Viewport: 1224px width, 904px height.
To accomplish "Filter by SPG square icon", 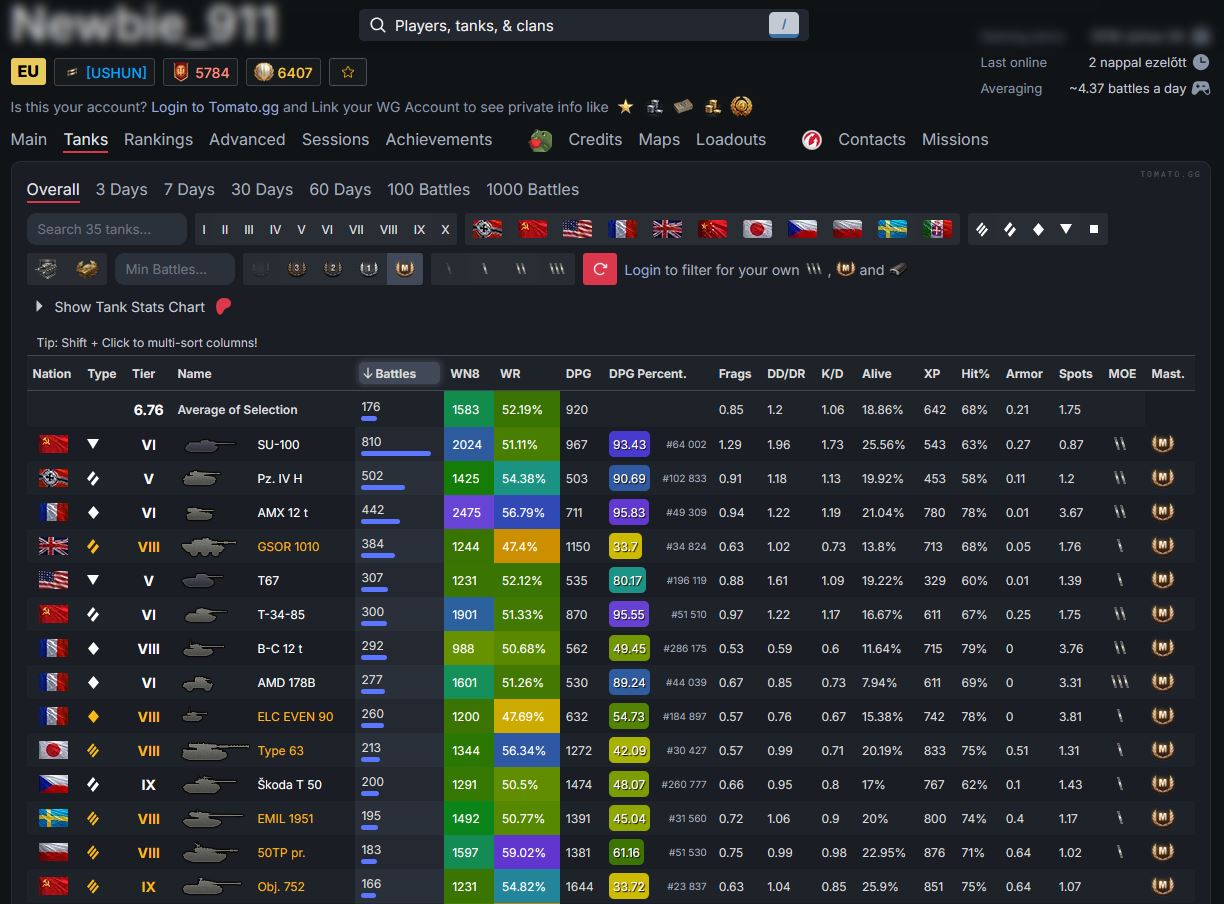I will click(x=1094, y=229).
